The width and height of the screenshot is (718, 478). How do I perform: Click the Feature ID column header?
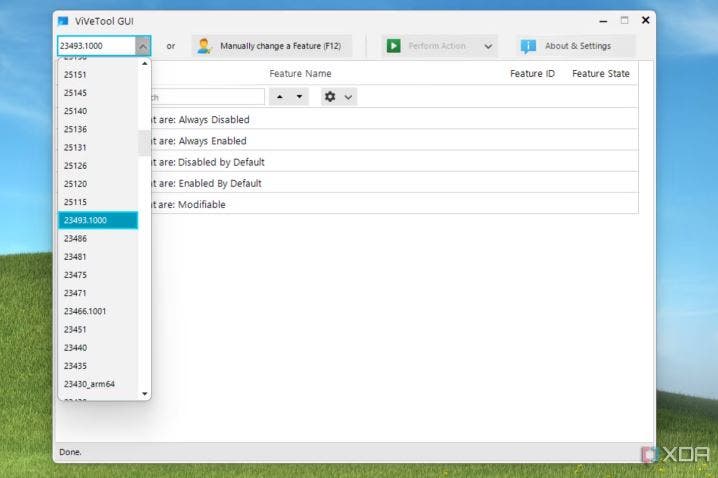coord(533,74)
